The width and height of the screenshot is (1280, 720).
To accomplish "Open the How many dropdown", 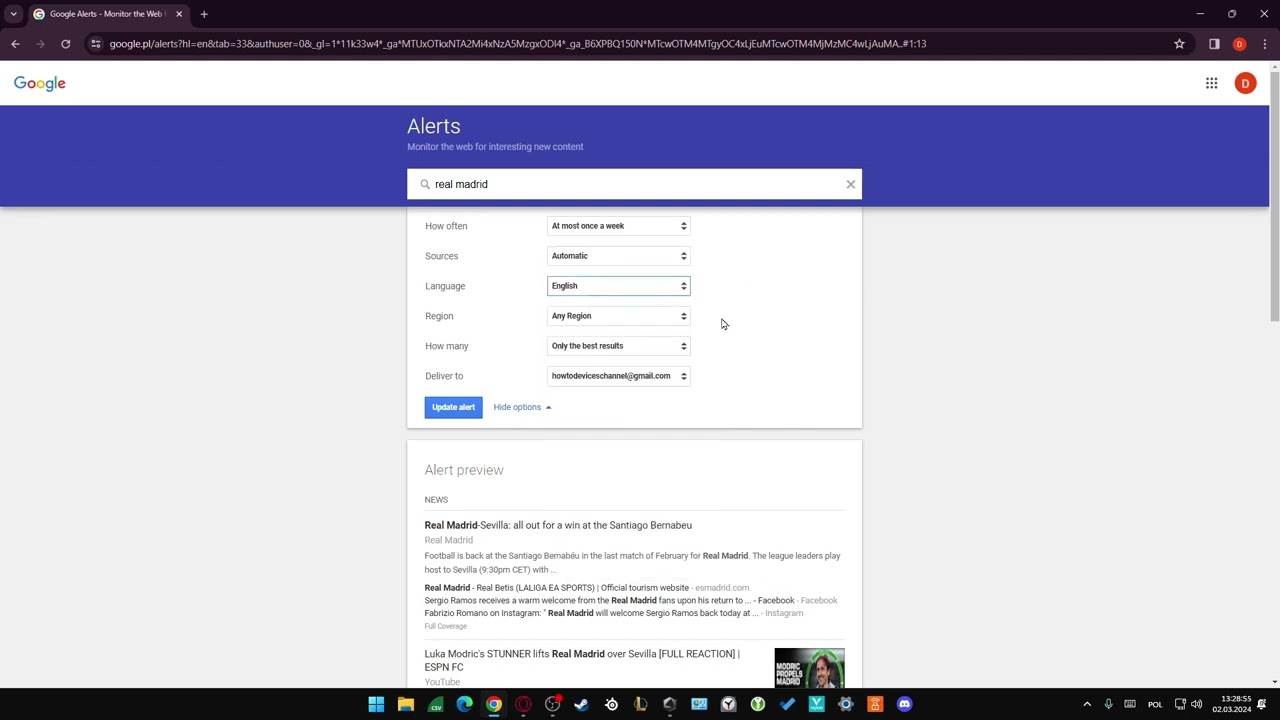I will pos(618,346).
